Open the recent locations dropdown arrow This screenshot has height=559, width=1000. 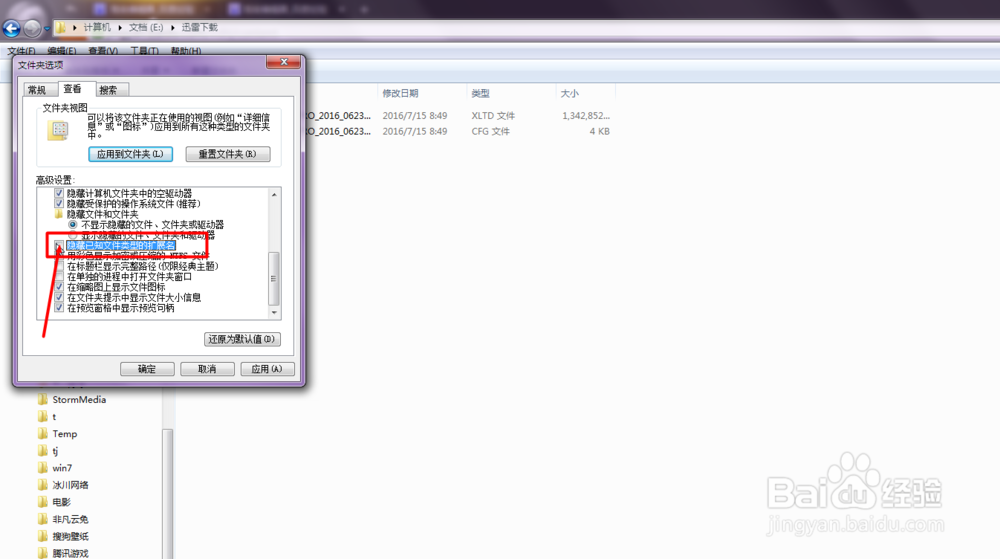pos(47,29)
